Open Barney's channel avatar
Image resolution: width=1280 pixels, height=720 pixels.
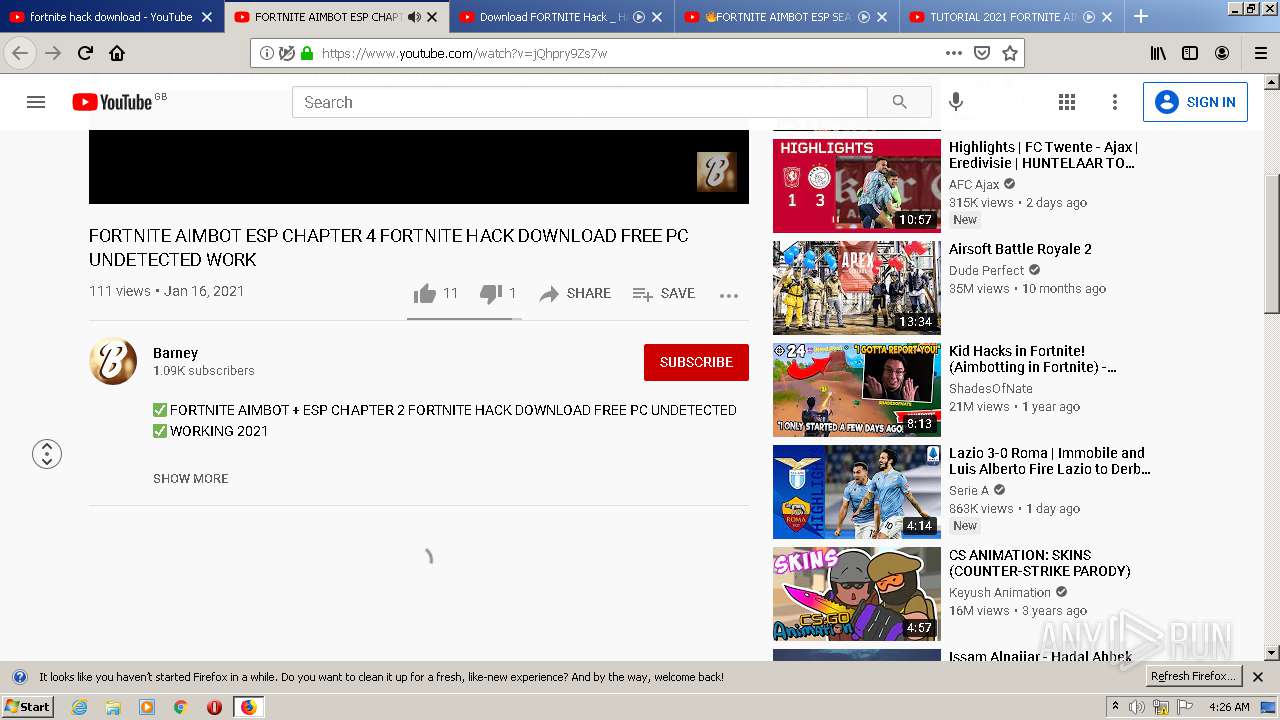(x=113, y=361)
